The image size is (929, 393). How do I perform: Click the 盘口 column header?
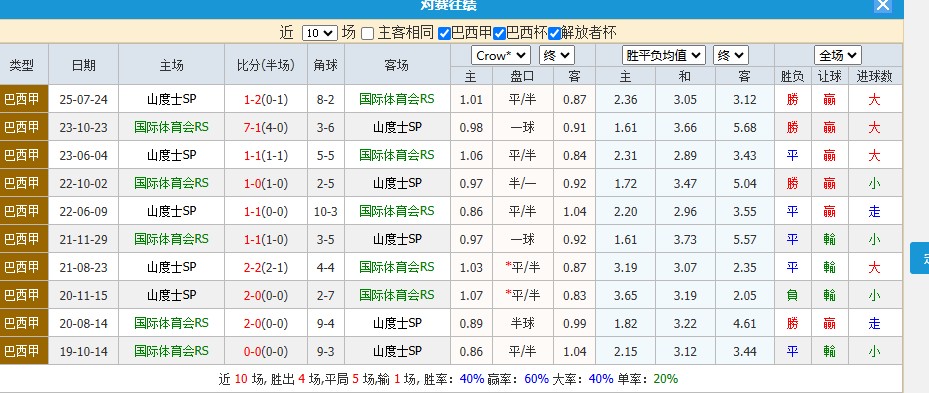click(523, 76)
